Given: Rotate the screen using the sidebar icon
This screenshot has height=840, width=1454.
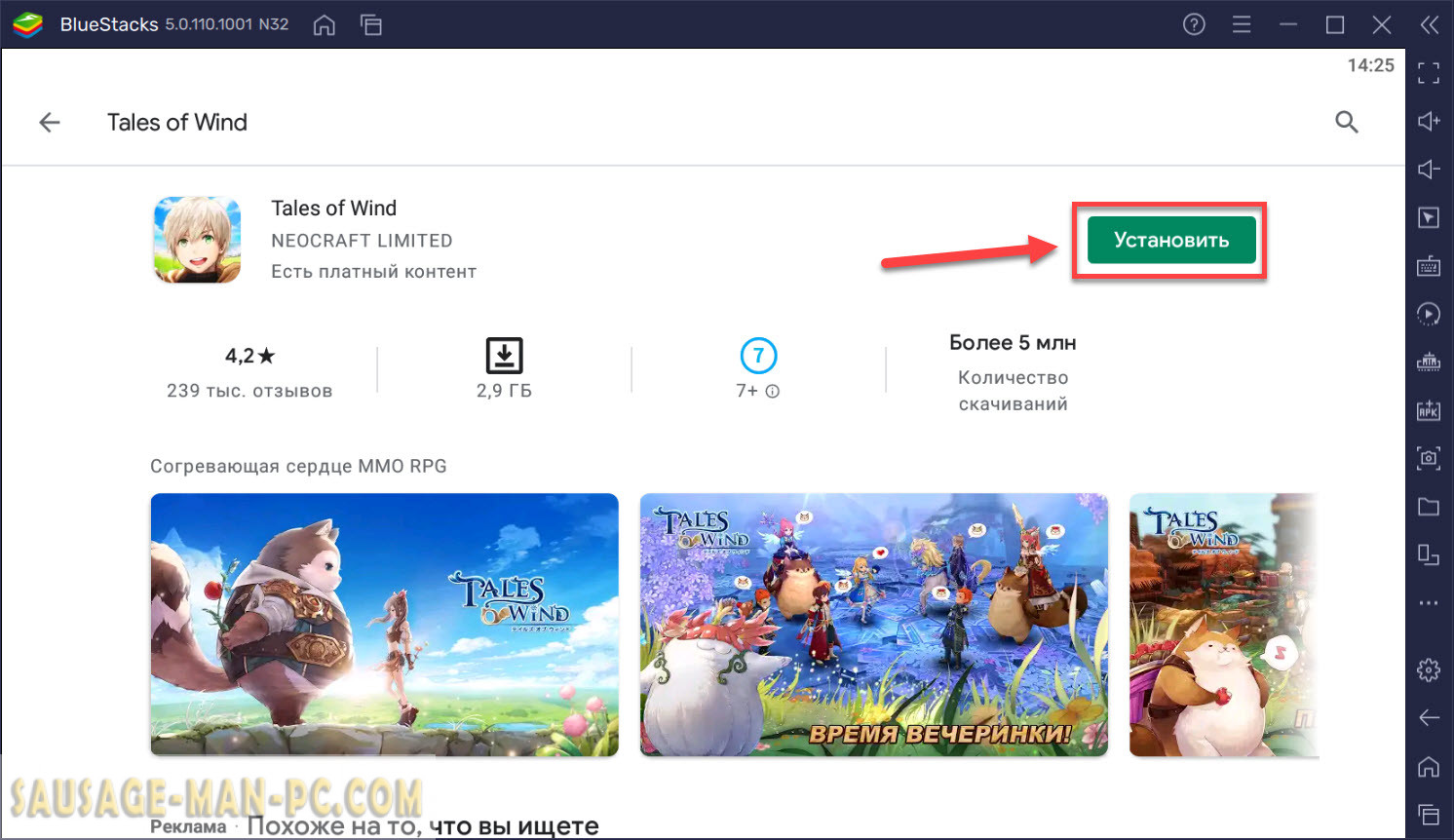Looking at the screenshot, I should 1429,554.
